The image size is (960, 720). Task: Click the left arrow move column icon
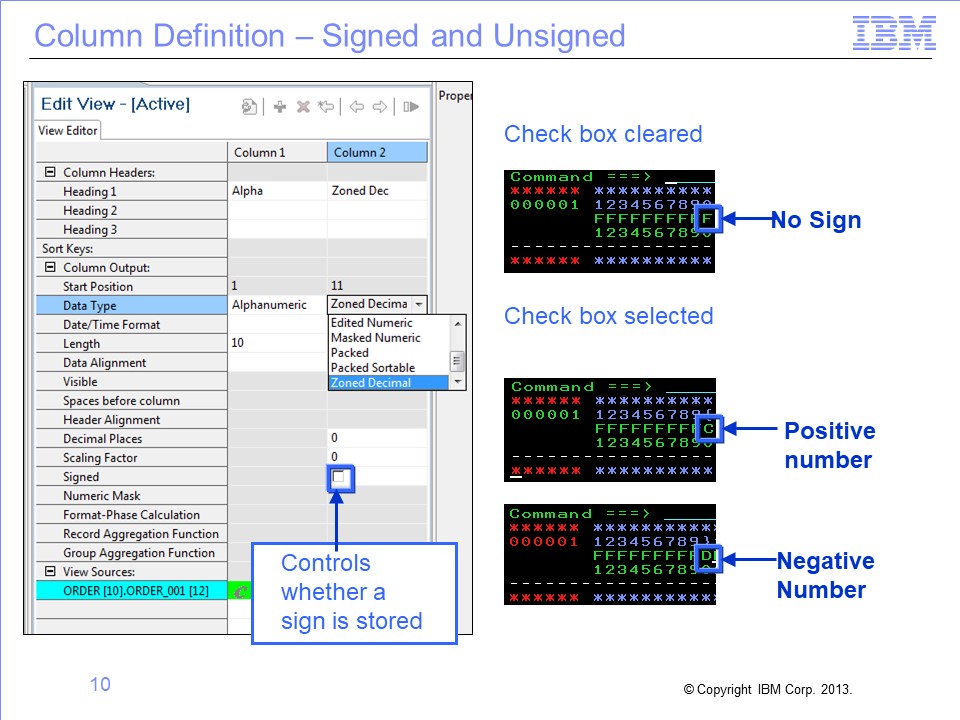point(357,107)
